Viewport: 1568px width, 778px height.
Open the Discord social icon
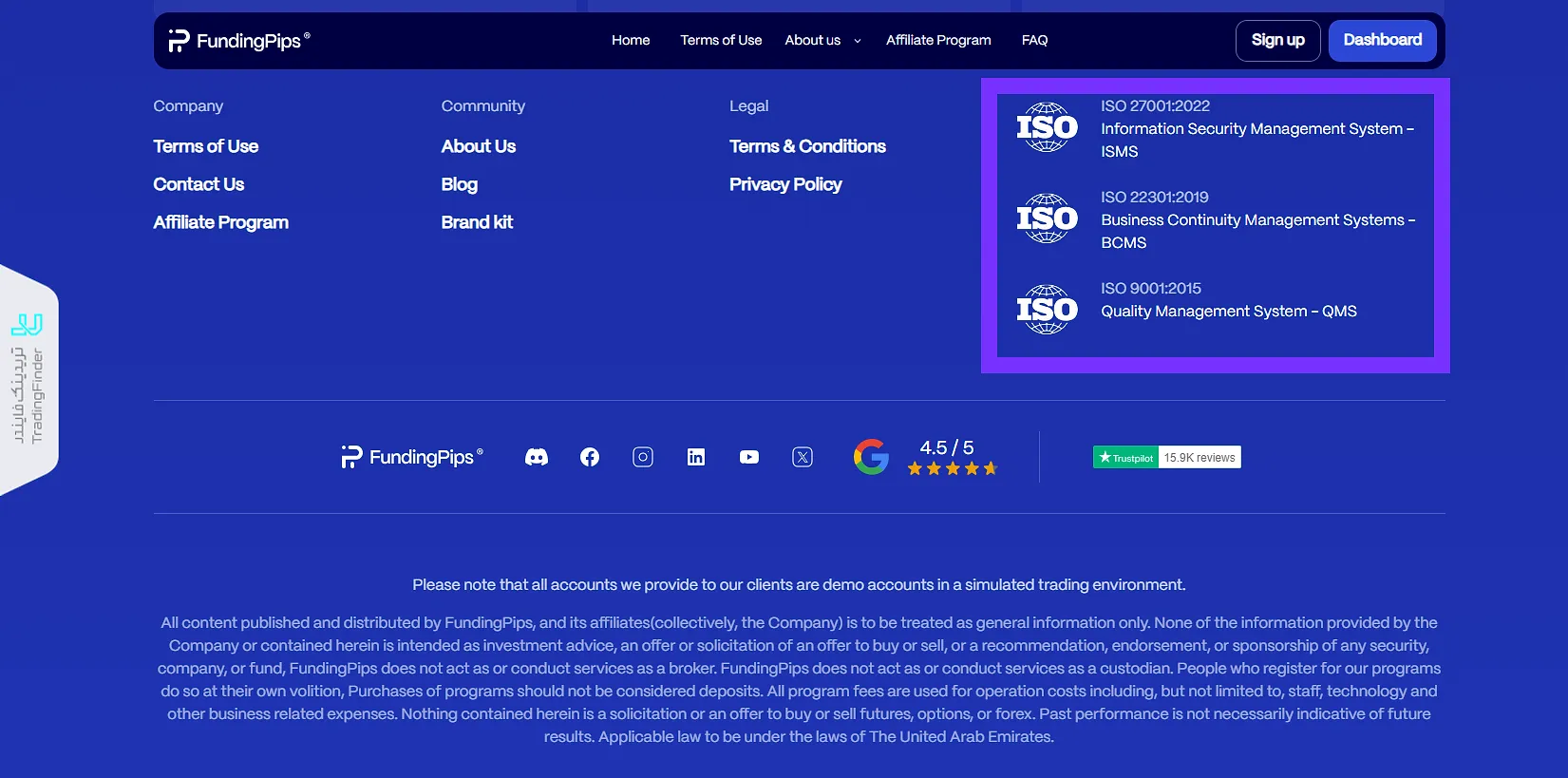tap(537, 457)
